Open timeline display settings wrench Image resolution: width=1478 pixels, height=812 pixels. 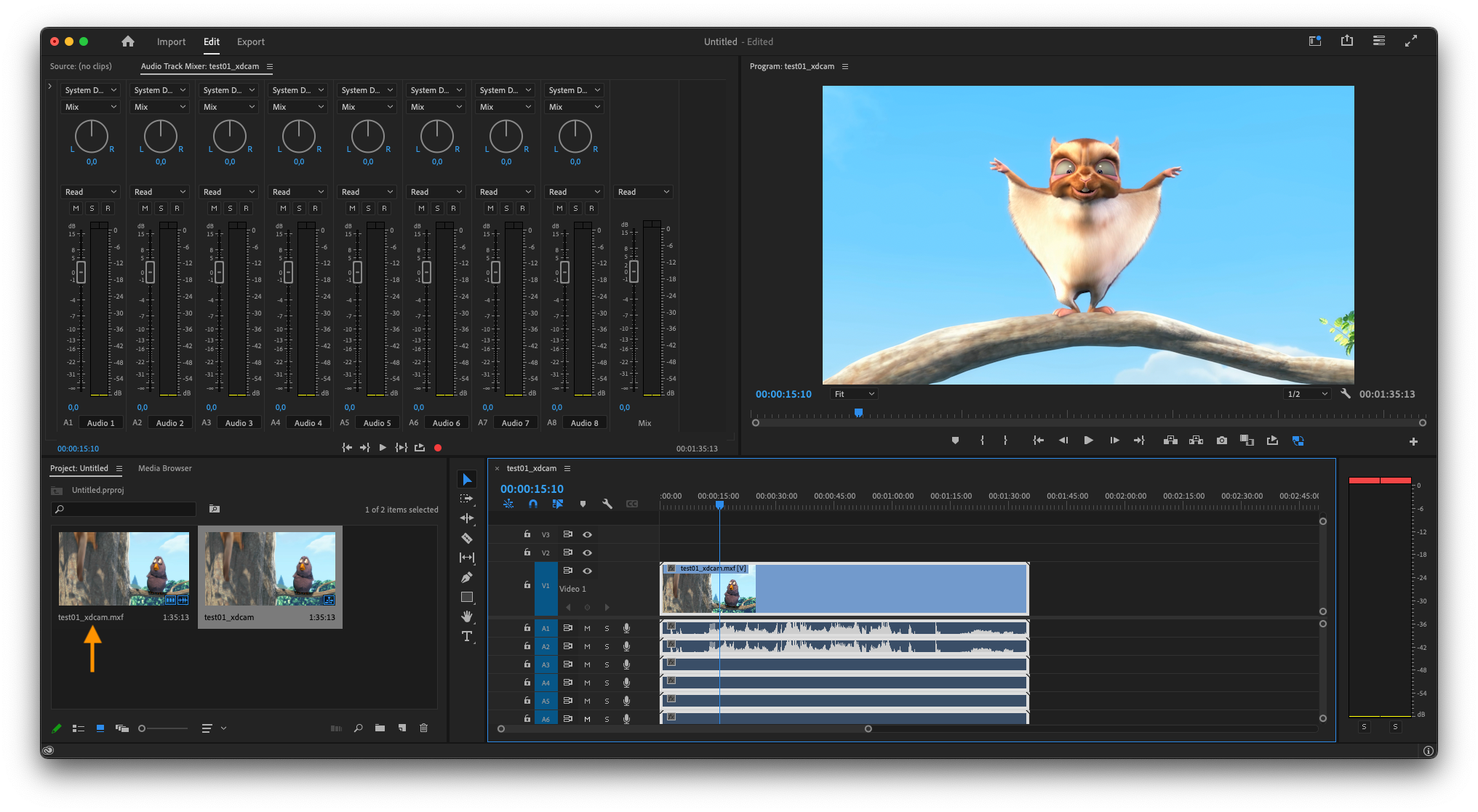[607, 504]
